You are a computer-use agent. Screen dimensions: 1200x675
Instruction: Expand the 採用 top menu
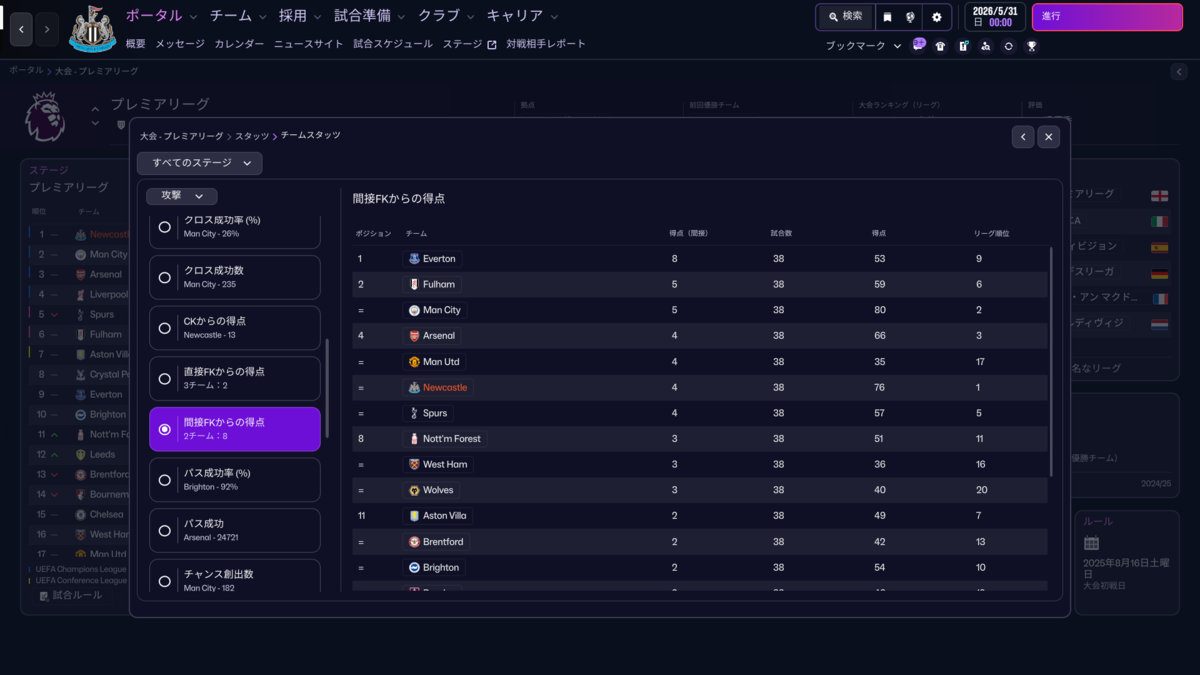[x=300, y=16]
